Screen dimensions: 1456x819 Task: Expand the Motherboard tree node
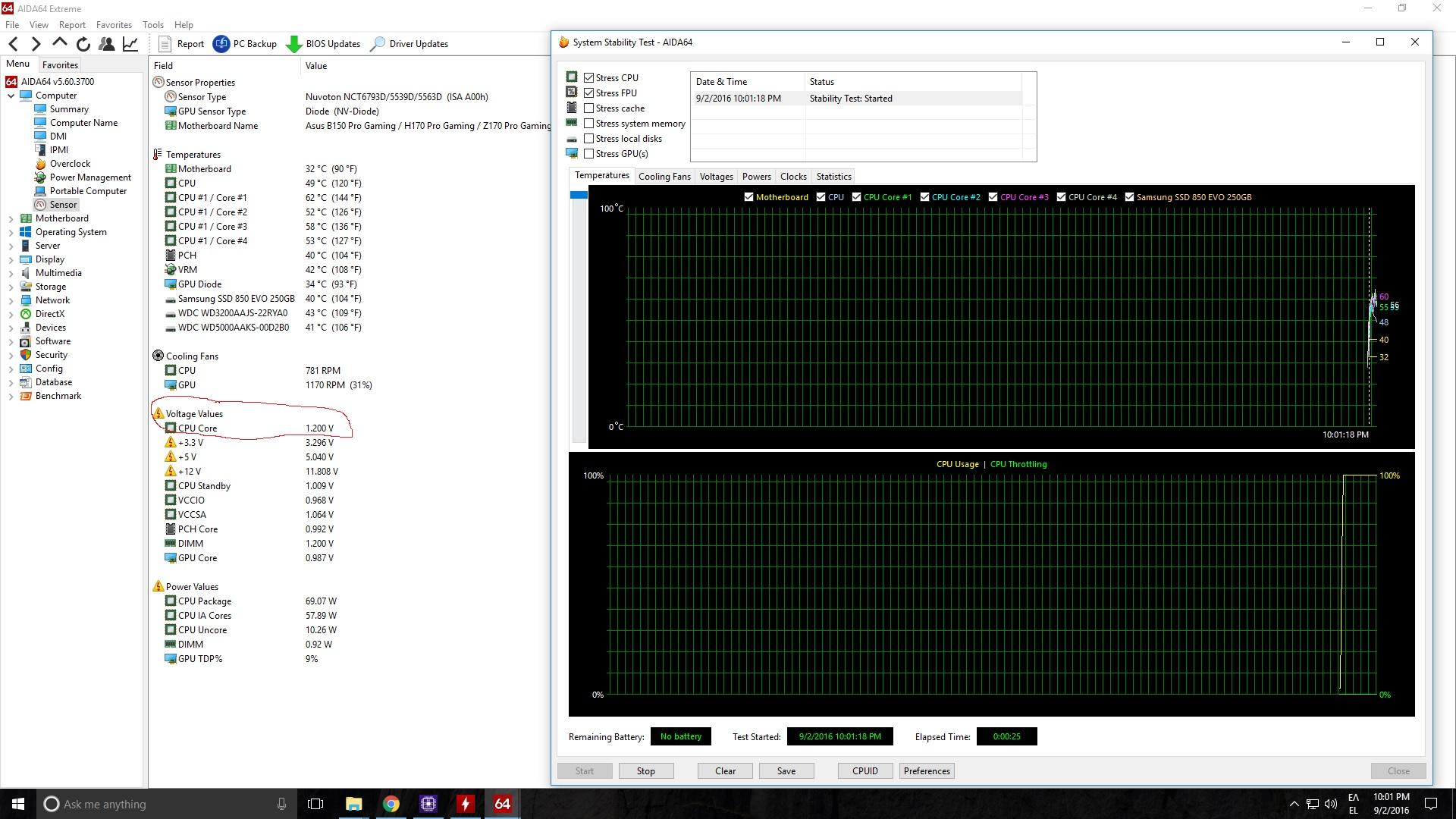click(11, 218)
